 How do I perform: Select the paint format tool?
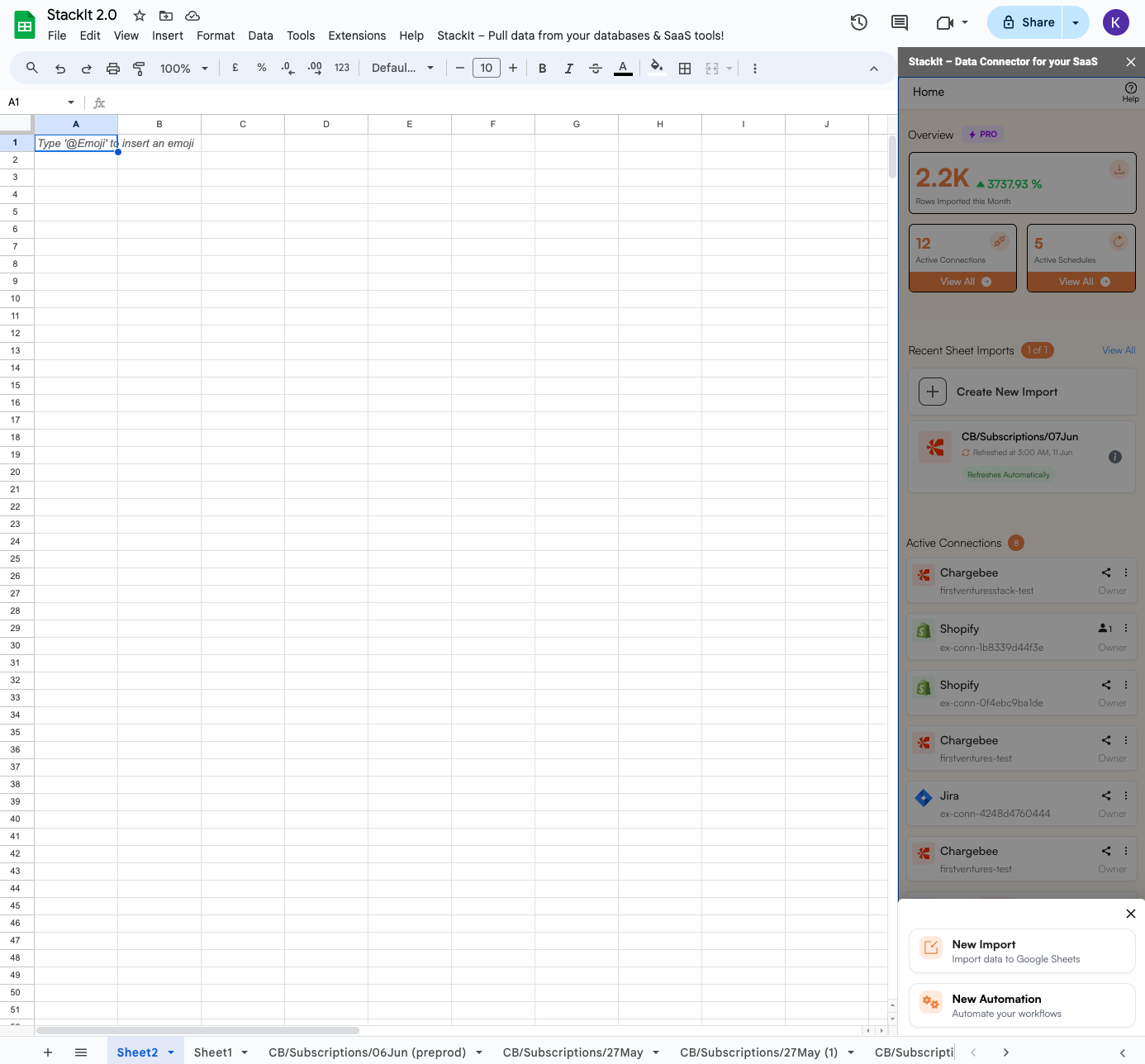(x=139, y=69)
